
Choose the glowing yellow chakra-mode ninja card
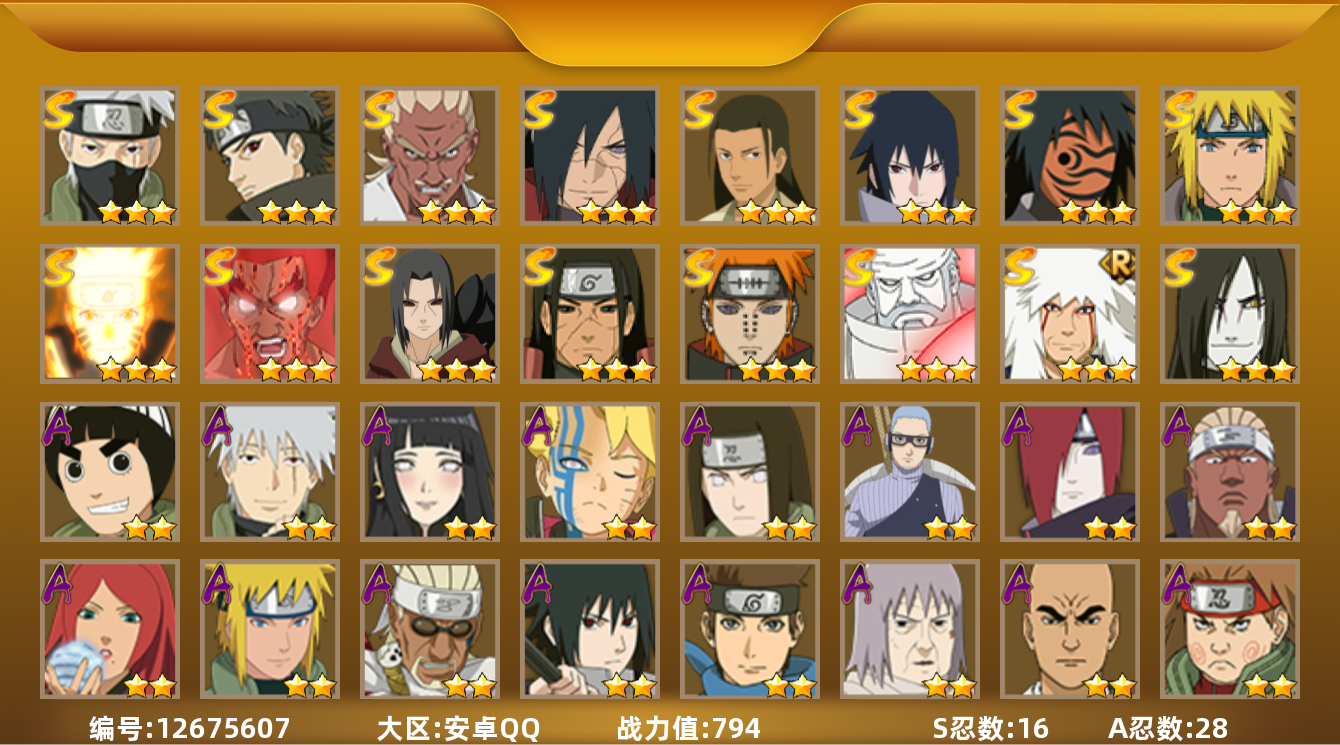pyautogui.click(x=110, y=313)
